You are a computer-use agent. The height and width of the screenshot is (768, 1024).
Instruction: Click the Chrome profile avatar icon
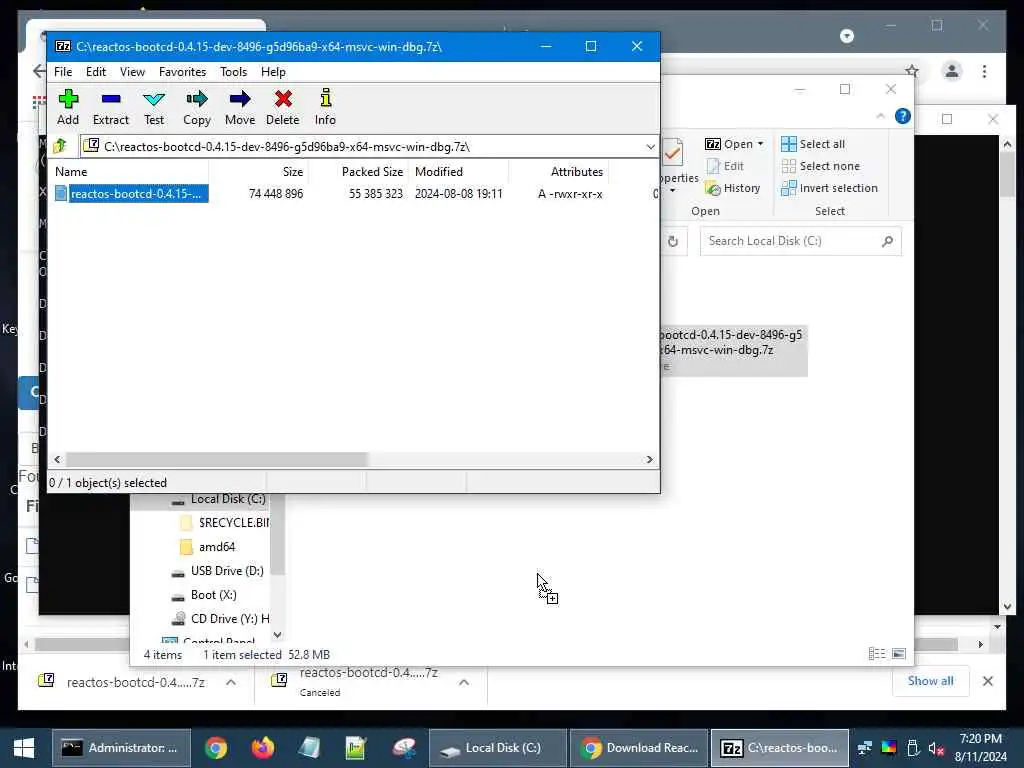click(x=952, y=71)
